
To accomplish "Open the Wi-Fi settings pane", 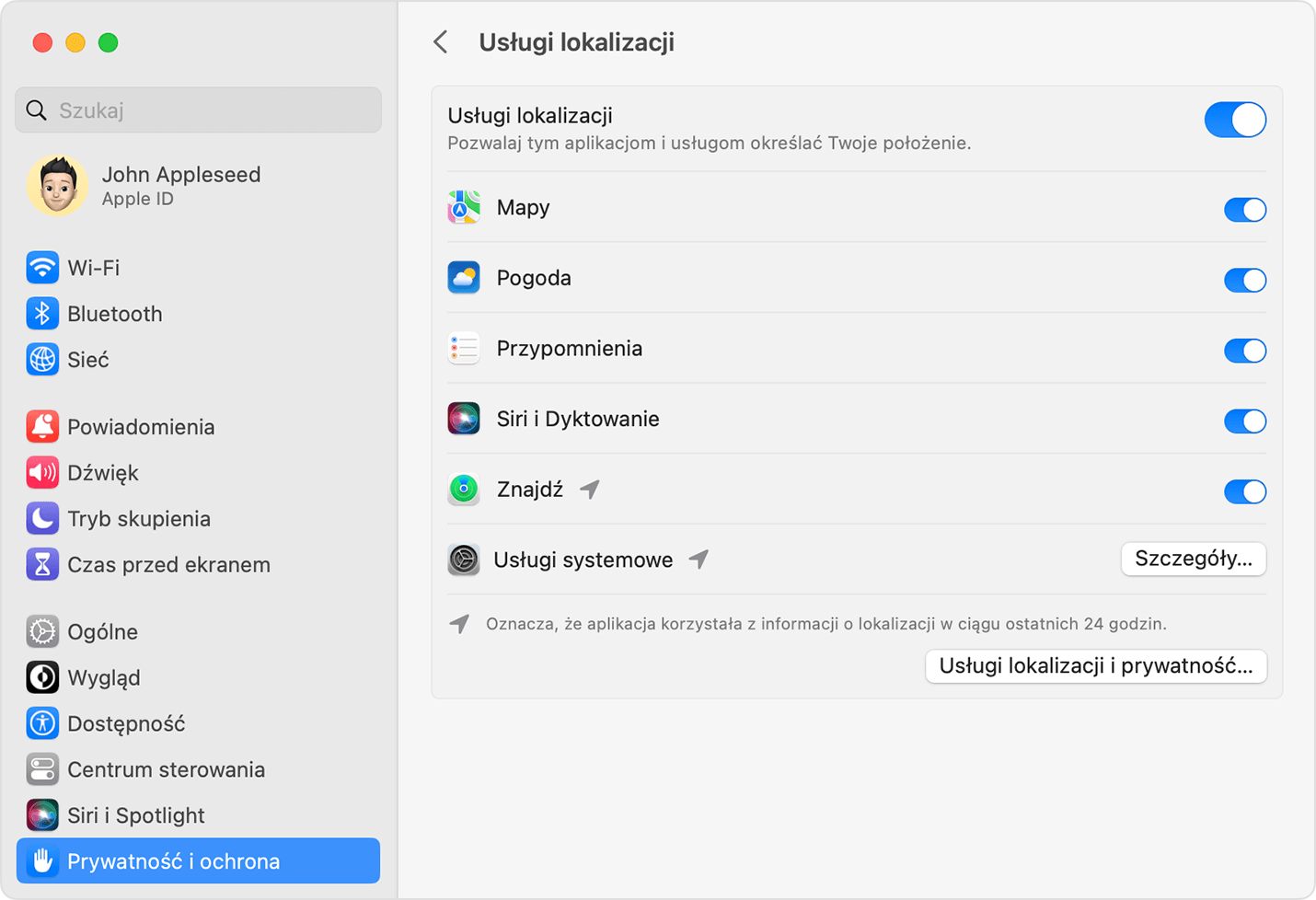I will point(198,268).
